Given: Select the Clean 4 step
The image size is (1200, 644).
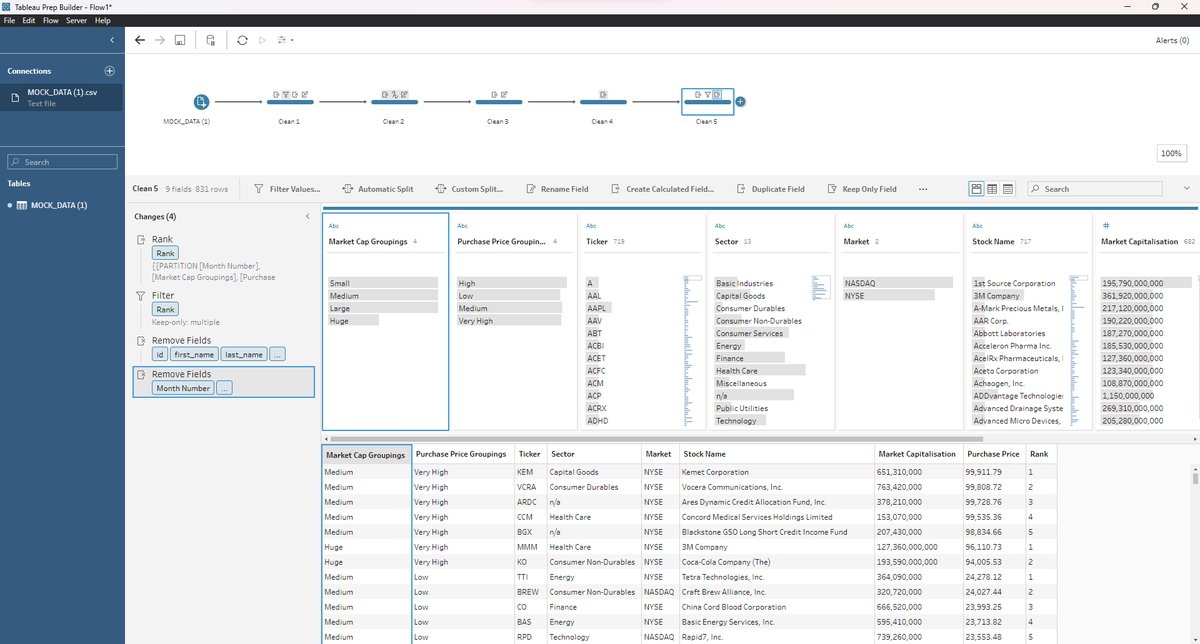Looking at the screenshot, I should tap(601, 101).
